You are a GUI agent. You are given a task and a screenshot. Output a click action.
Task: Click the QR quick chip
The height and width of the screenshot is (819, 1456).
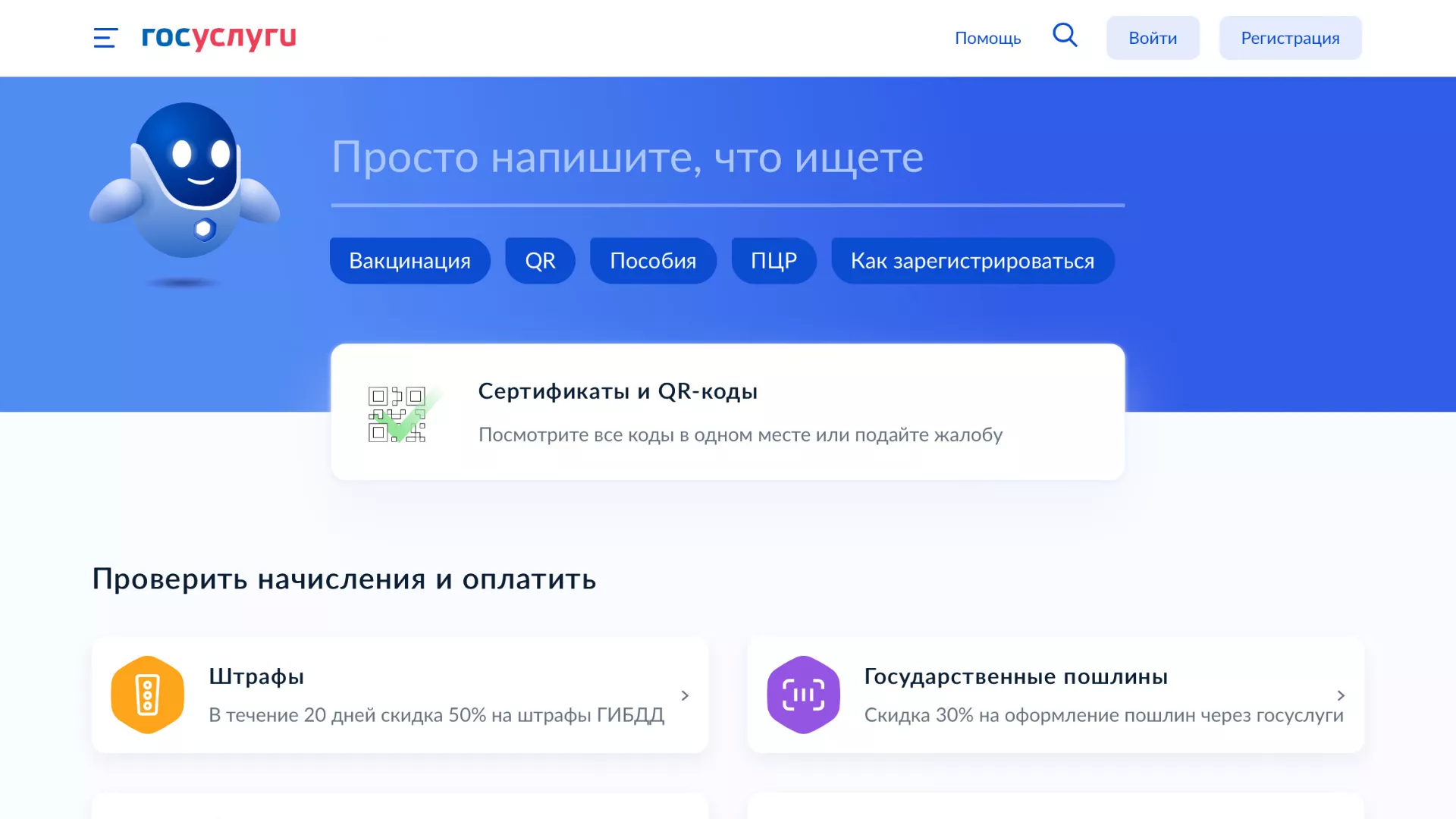coord(540,260)
